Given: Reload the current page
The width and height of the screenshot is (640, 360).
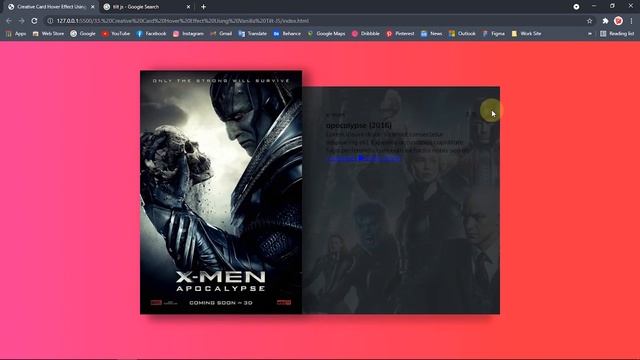Looking at the screenshot, I should tap(34, 20).
